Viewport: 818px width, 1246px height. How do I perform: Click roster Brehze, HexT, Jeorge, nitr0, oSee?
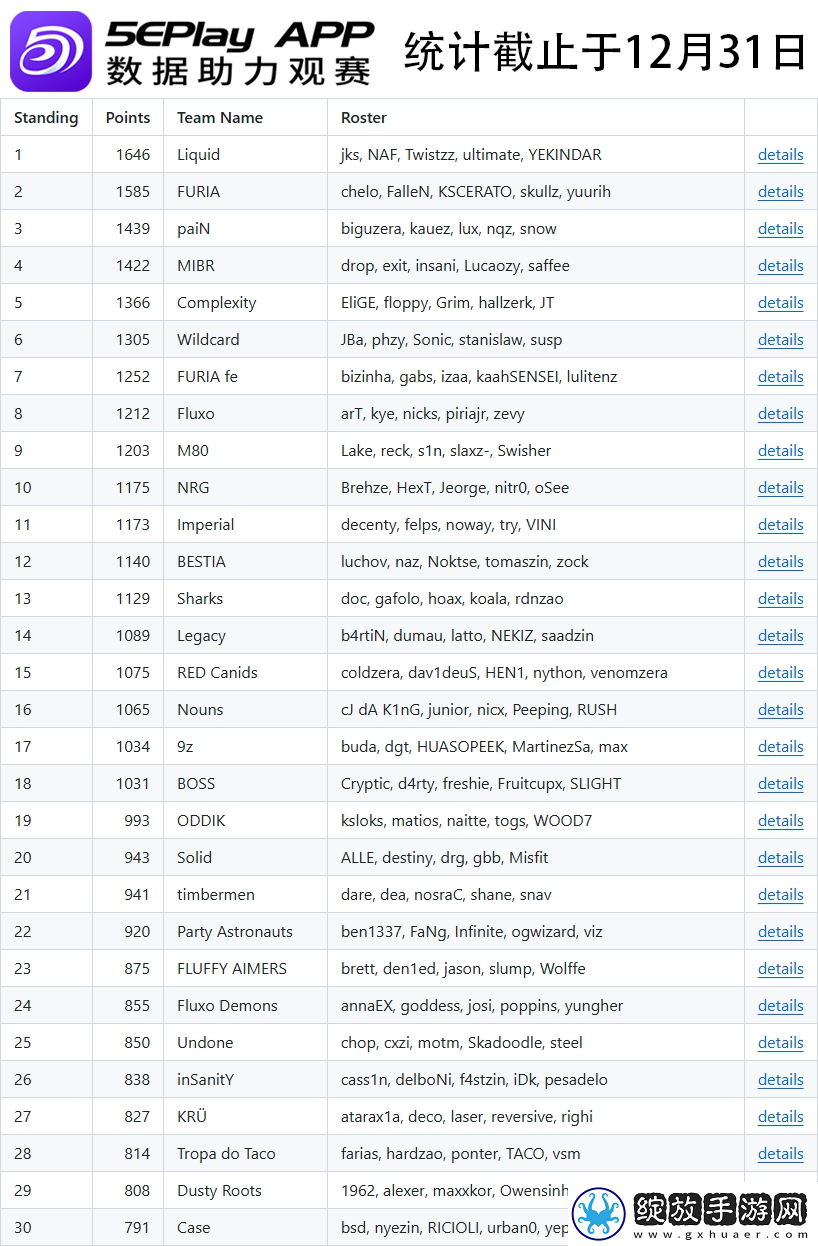tap(455, 488)
